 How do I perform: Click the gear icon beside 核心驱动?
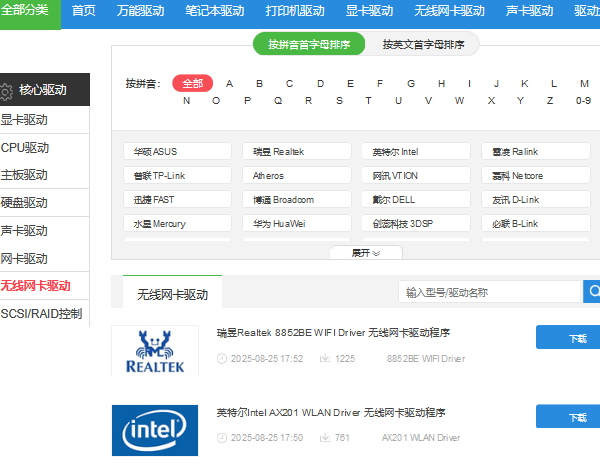tap(7, 91)
